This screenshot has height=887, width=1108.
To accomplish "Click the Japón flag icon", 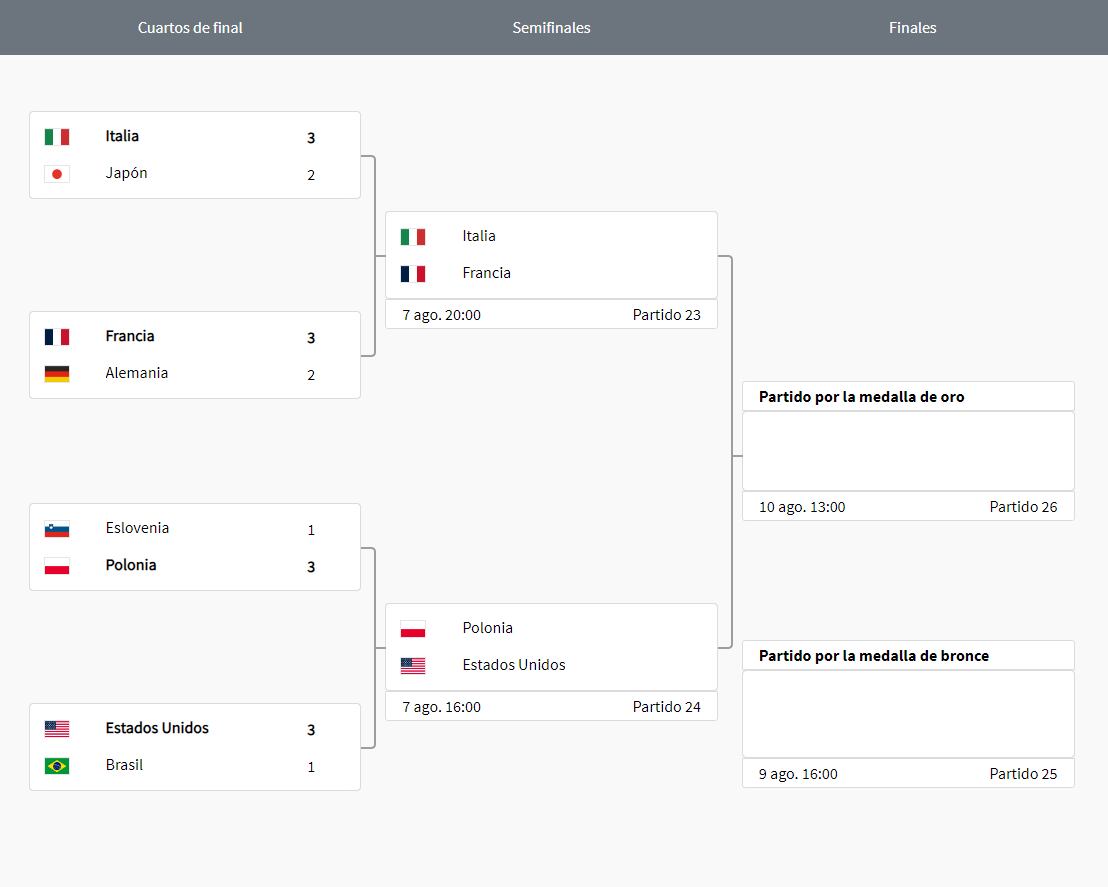I will (x=57, y=173).
